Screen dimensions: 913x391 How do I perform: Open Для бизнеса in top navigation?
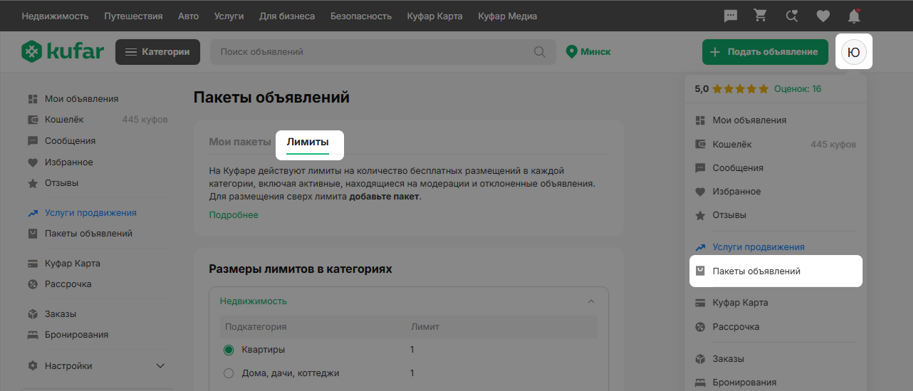(x=287, y=16)
